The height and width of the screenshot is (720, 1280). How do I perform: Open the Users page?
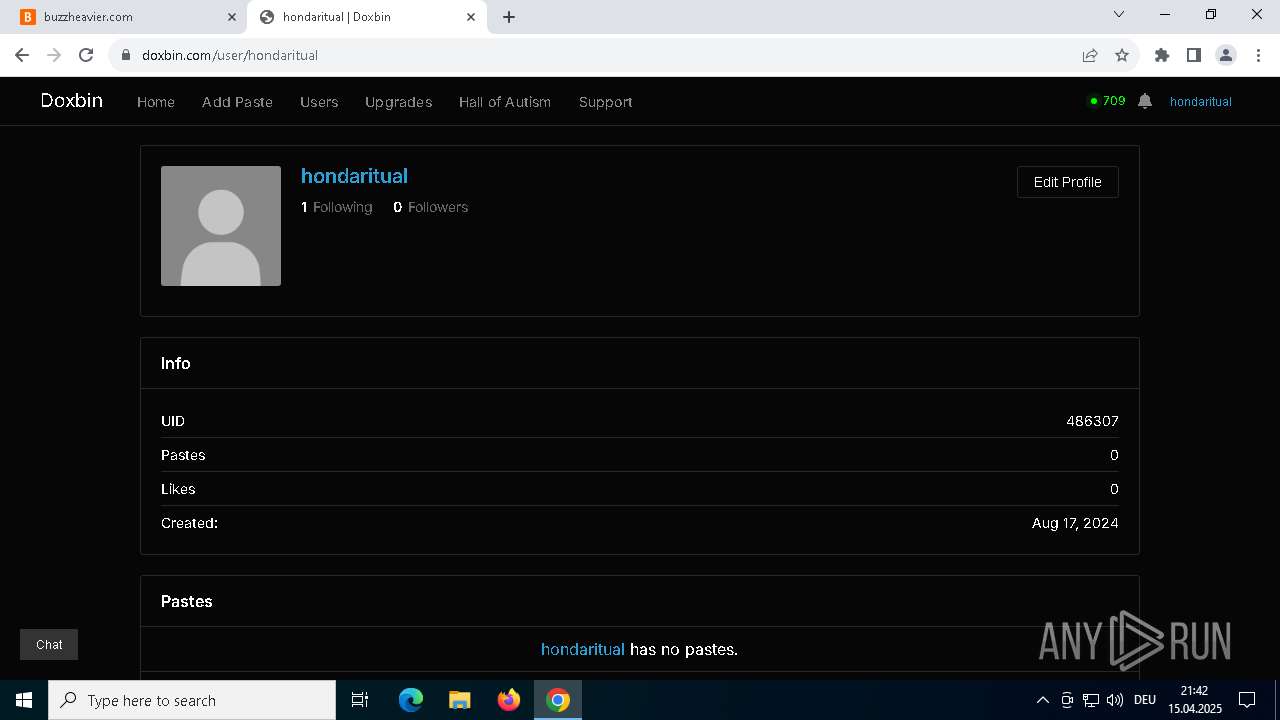(x=319, y=102)
